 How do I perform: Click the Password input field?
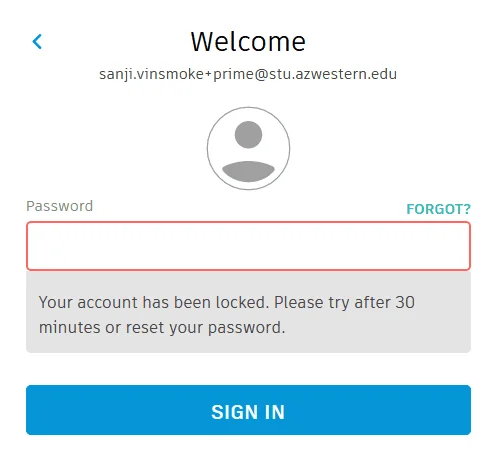click(248, 246)
